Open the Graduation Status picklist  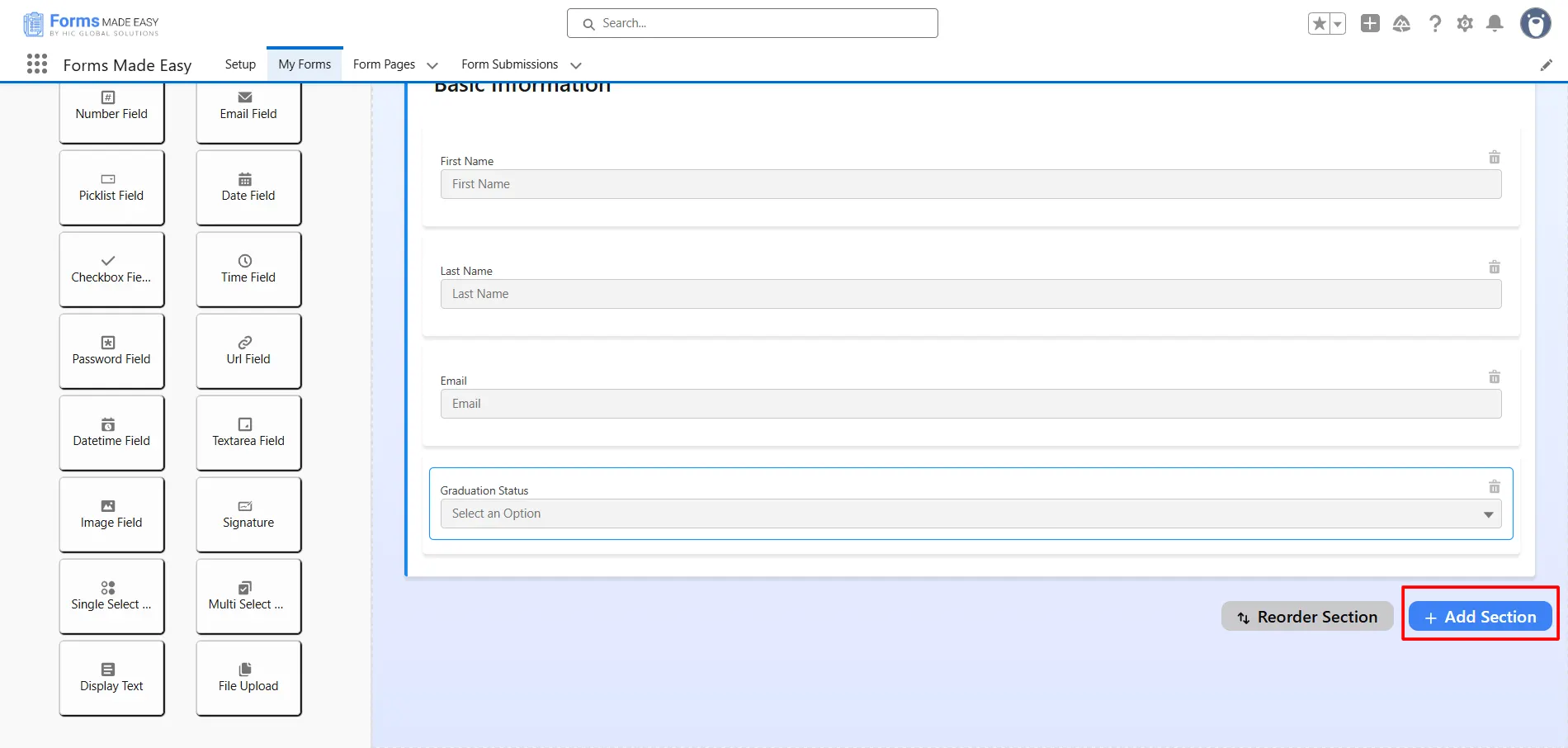(970, 514)
